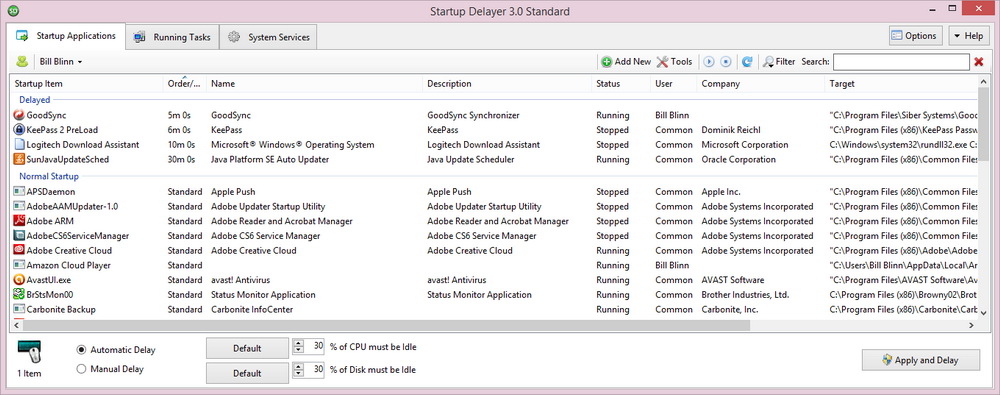Switch to the System Services tab
This screenshot has height=395, width=1000.
268,37
